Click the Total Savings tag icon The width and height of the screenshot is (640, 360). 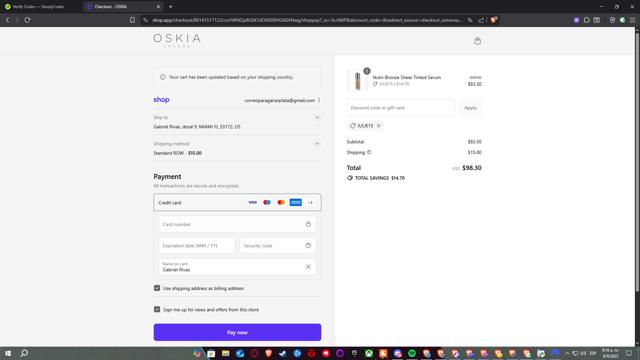[x=350, y=178]
